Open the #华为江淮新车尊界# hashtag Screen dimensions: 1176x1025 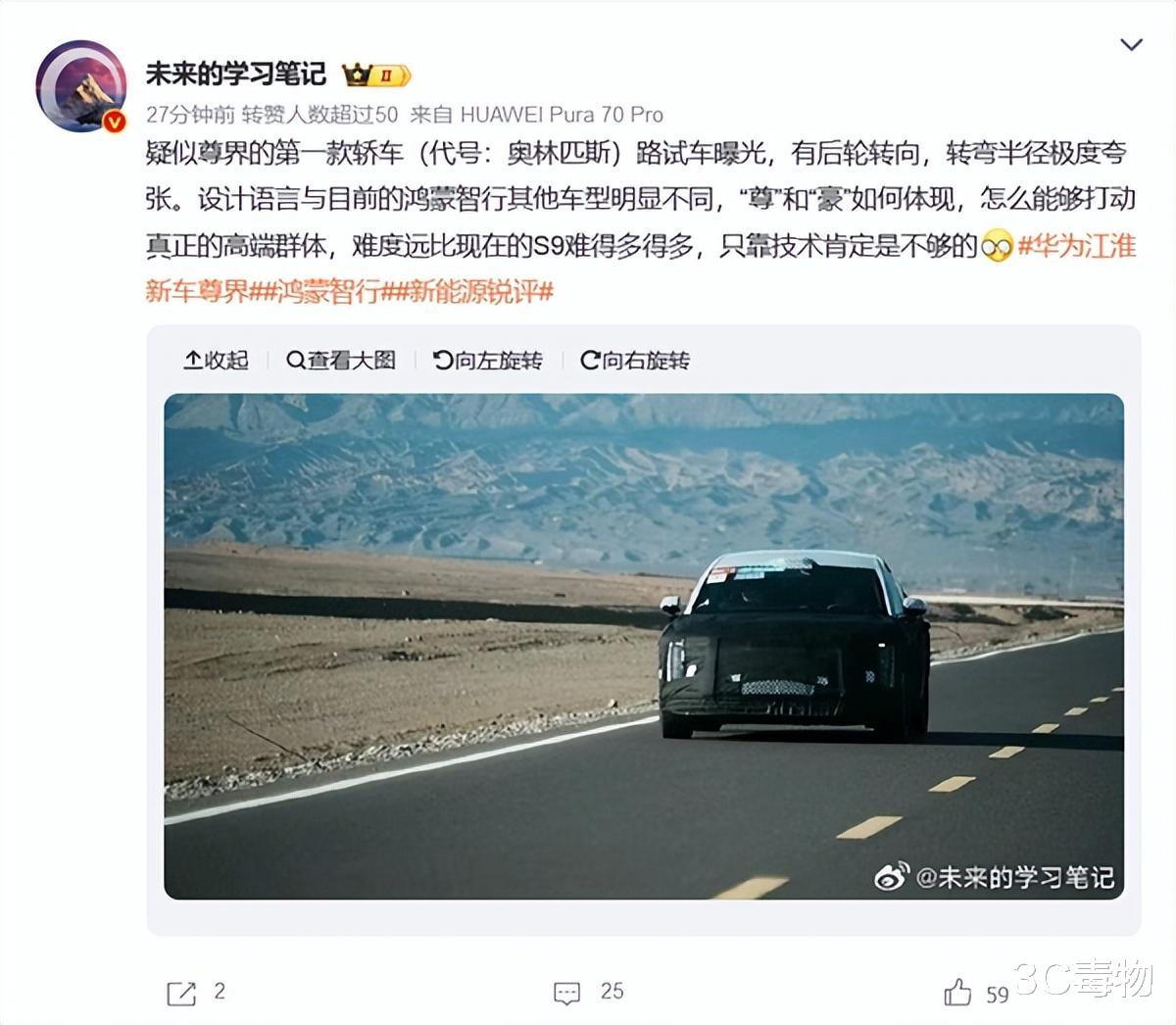641,268
